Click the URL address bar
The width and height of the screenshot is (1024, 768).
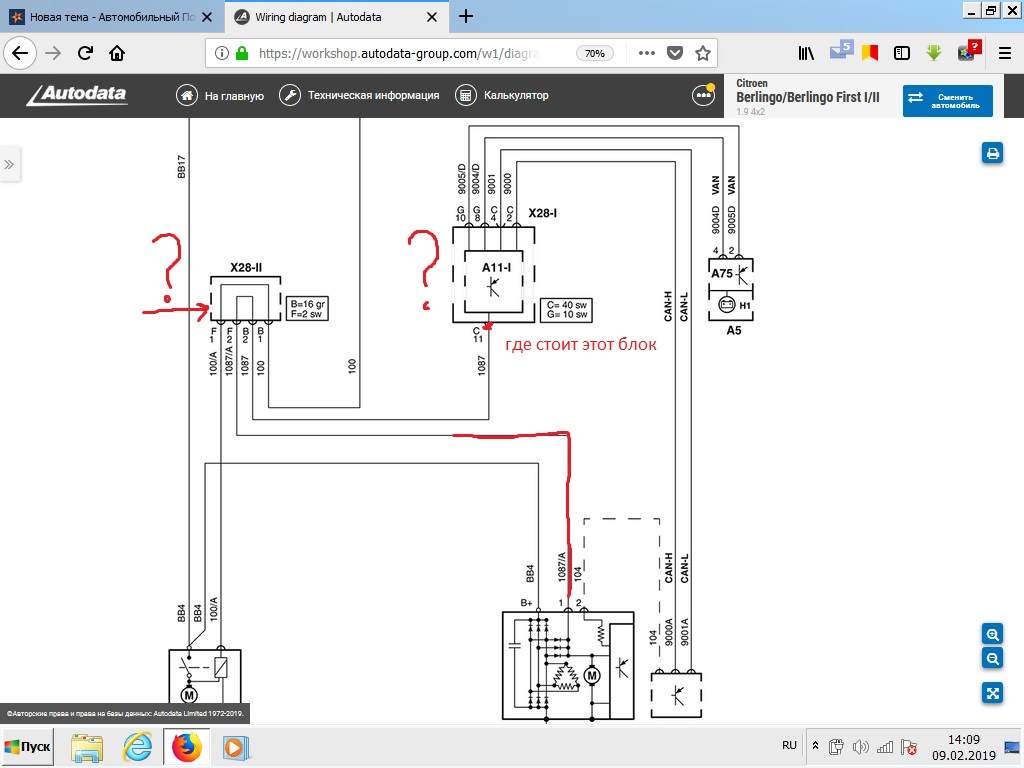(x=400, y=53)
